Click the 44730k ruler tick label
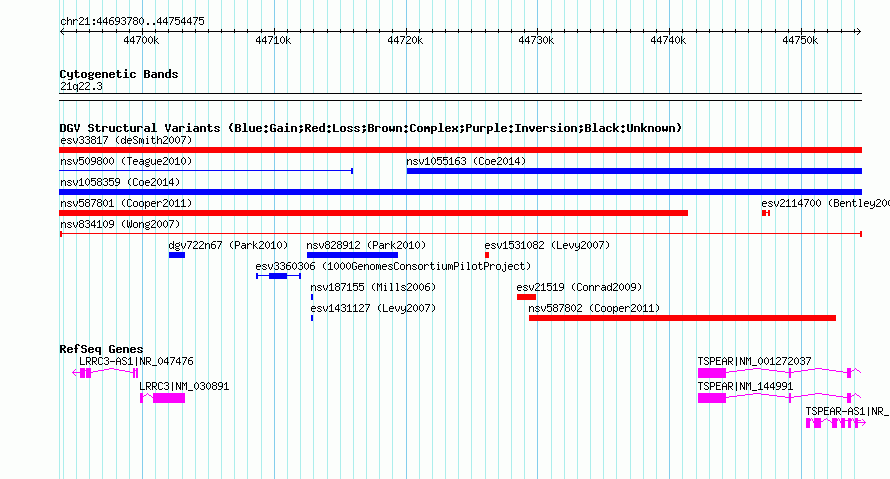This screenshot has width=890, height=479. click(536, 40)
